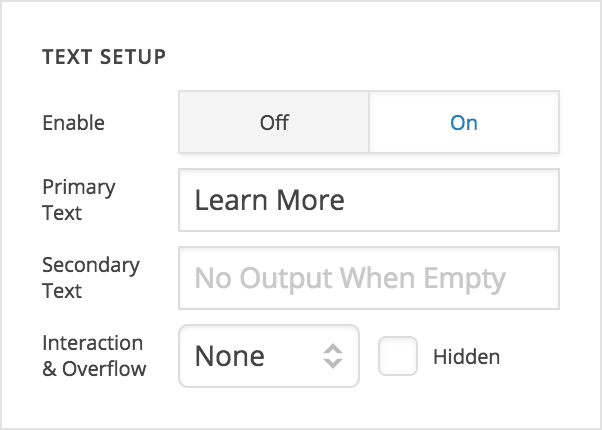Click the lower arrow of the select chevrons
Screen dimensions: 602x430
(334, 364)
